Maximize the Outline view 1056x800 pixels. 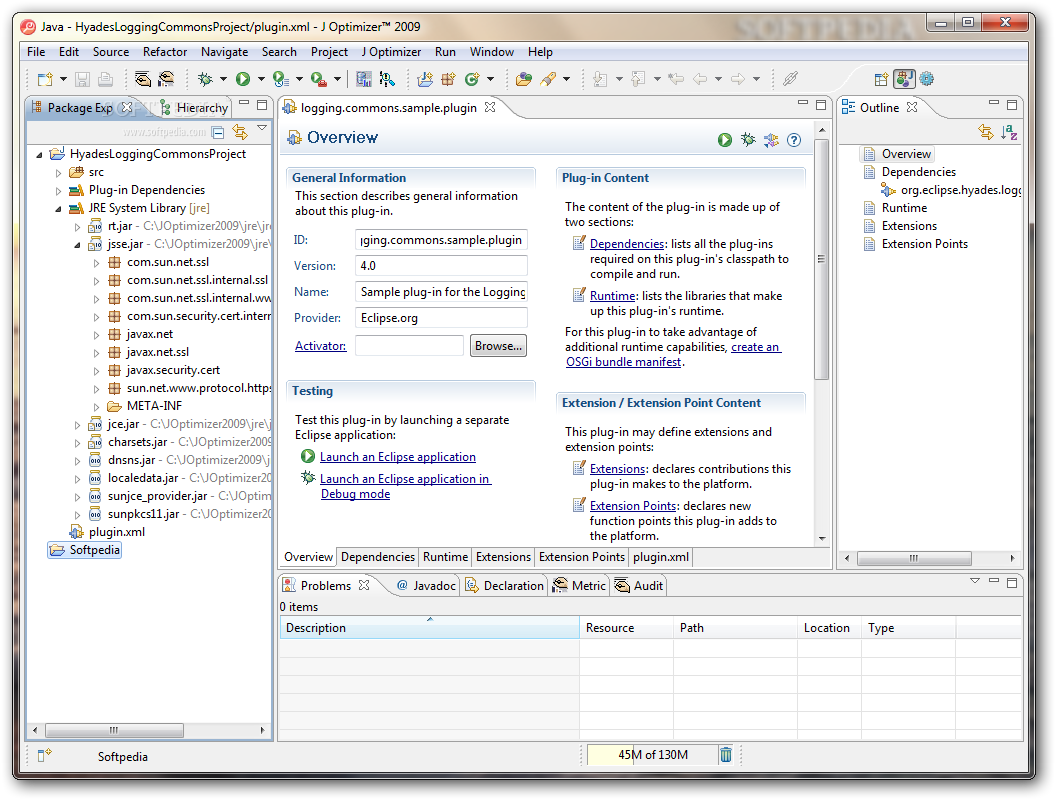pyautogui.click(x=1012, y=104)
